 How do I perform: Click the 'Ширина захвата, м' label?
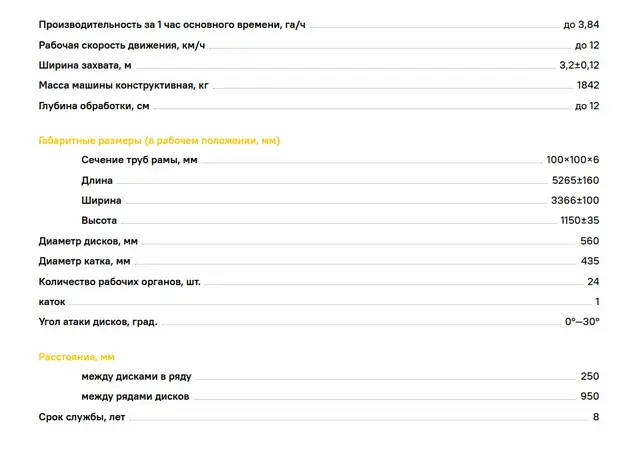[x=85, y=65]
